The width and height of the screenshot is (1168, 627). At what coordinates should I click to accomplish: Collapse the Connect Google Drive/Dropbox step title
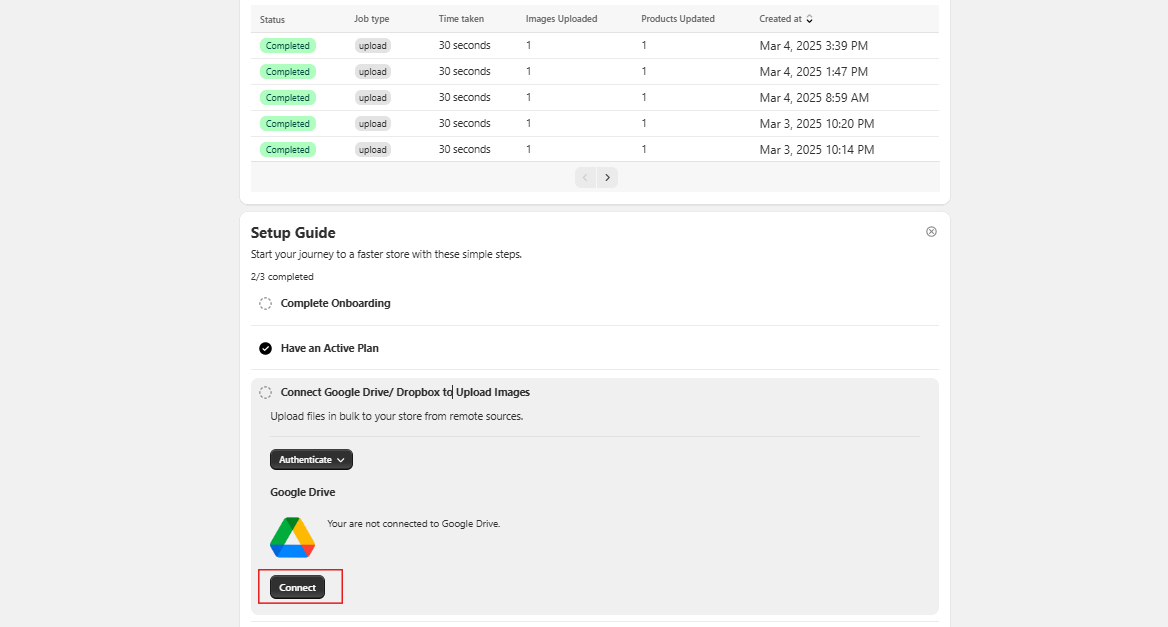tap(405, 393)
